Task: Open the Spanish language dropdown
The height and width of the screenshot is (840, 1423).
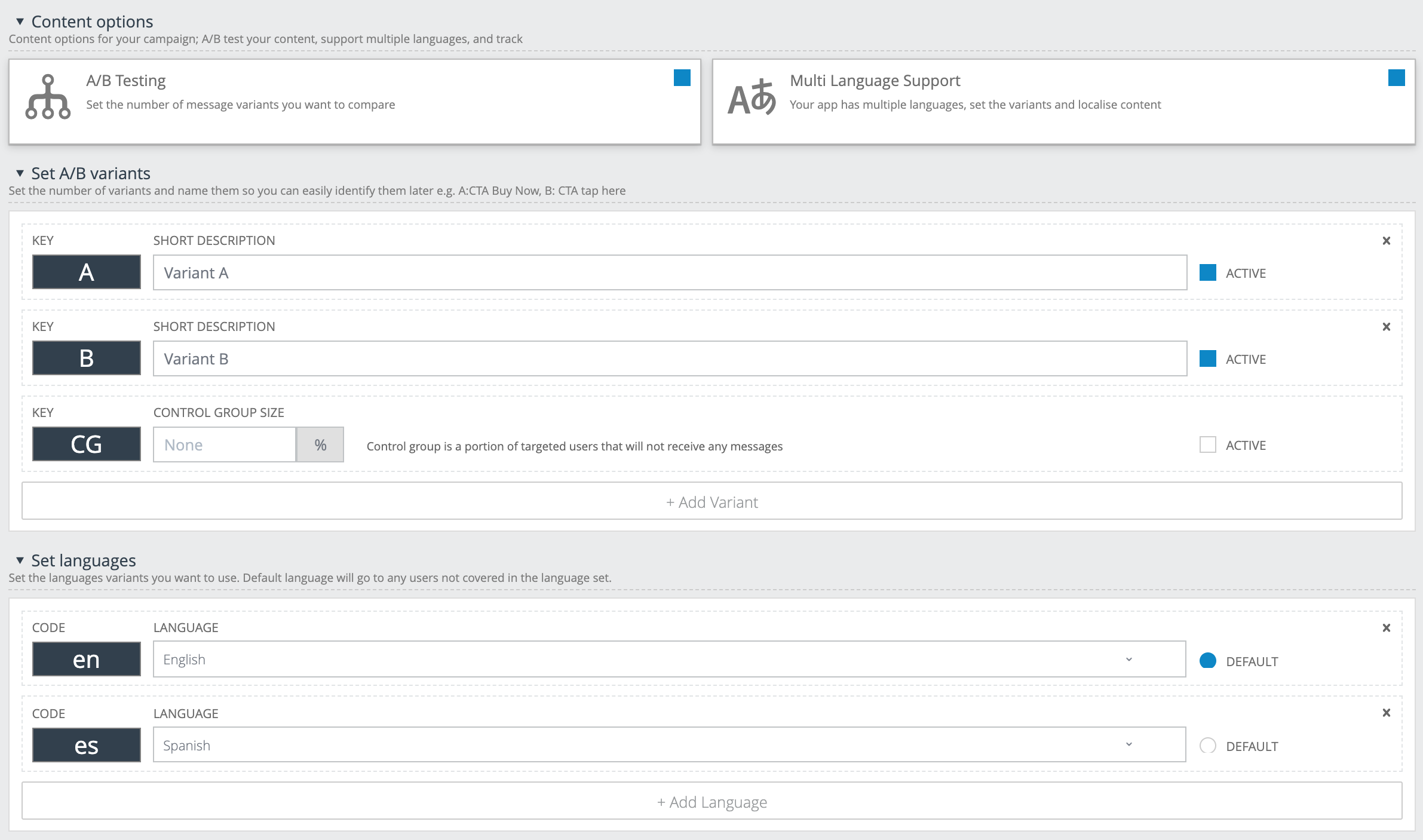Action: click(669, 745)
